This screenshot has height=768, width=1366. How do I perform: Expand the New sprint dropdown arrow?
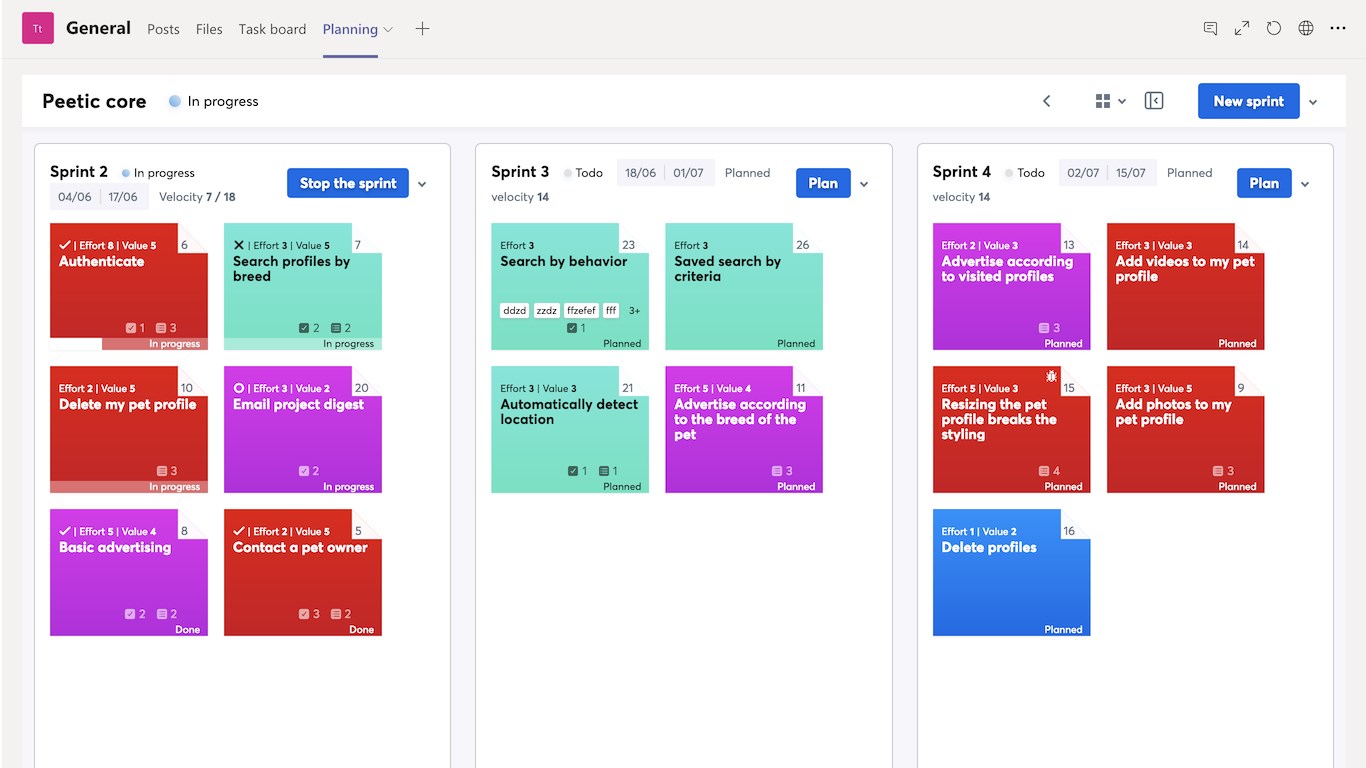click(x=1313, y=102)
